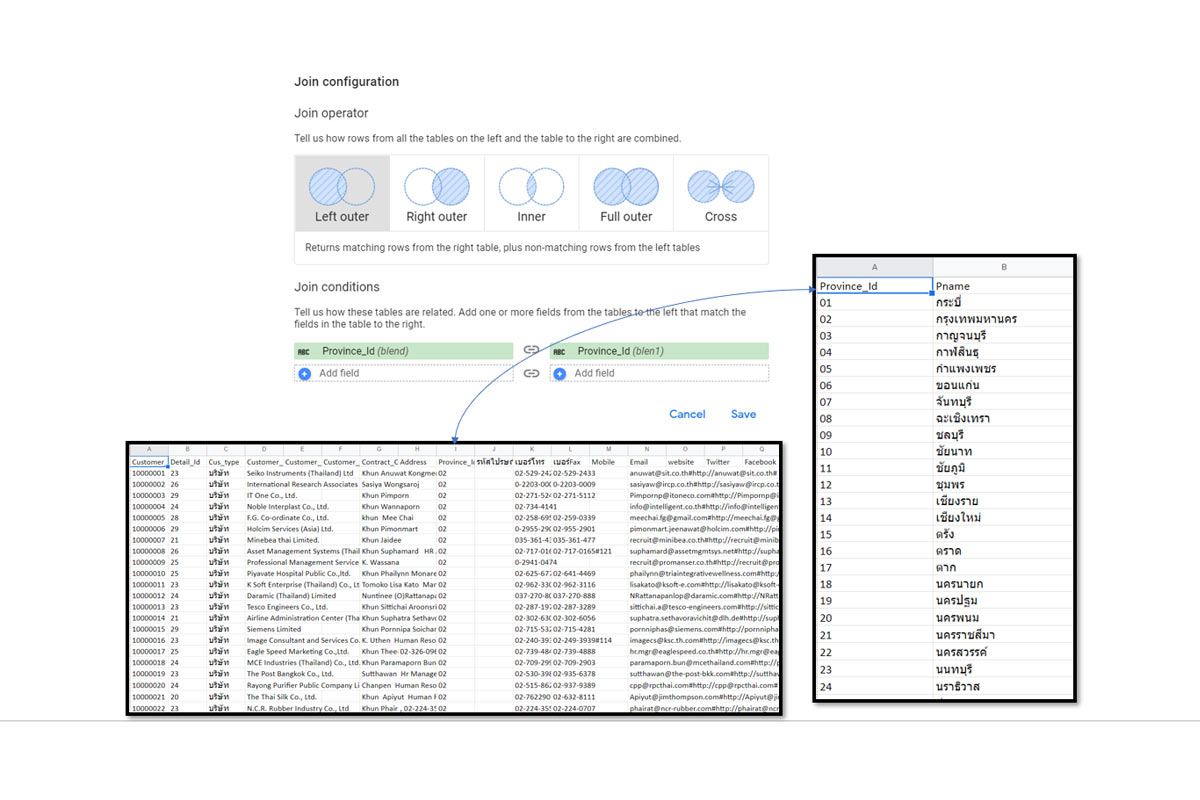Select the Province_Id (blen1) join field
The height and width of the screenshot is (800, 1200).
659,351
